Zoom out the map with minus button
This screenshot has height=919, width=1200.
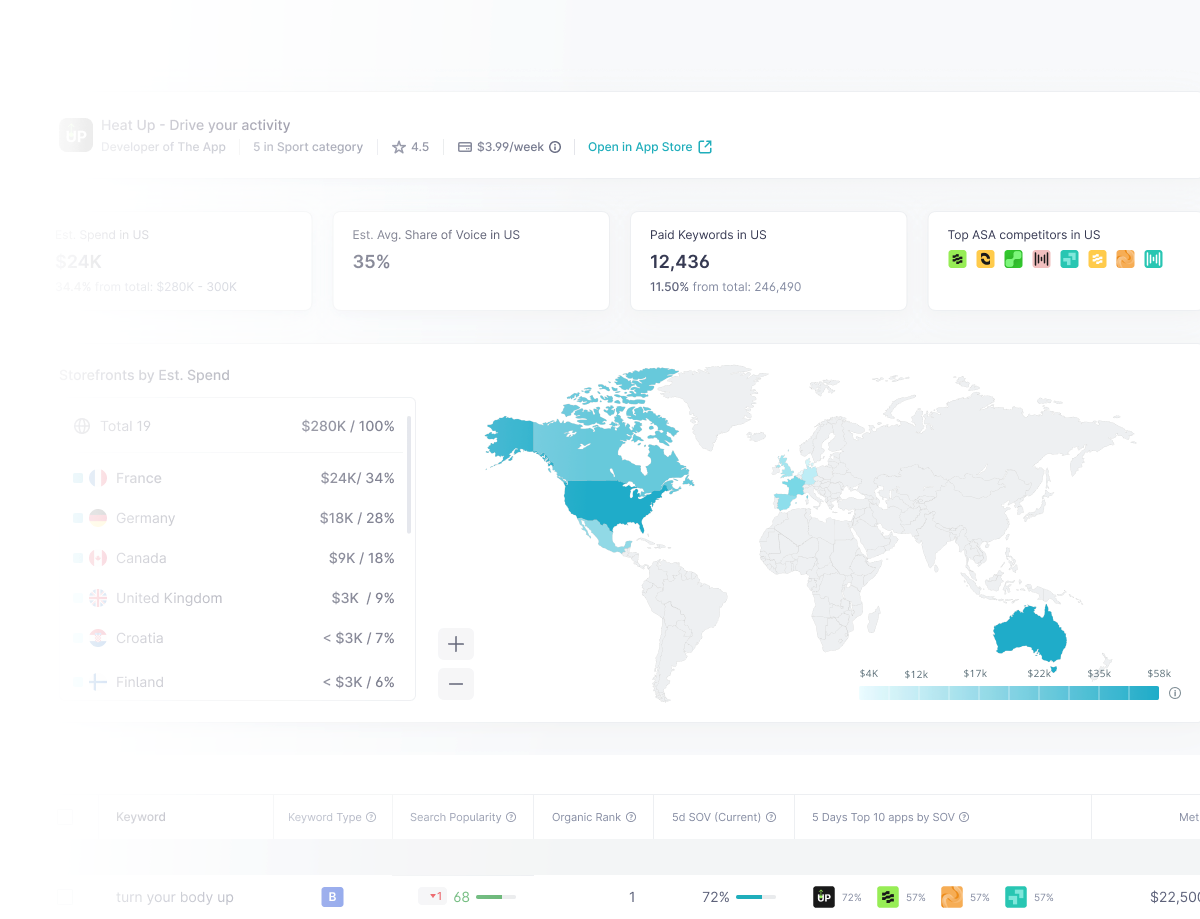click(456, 684)
